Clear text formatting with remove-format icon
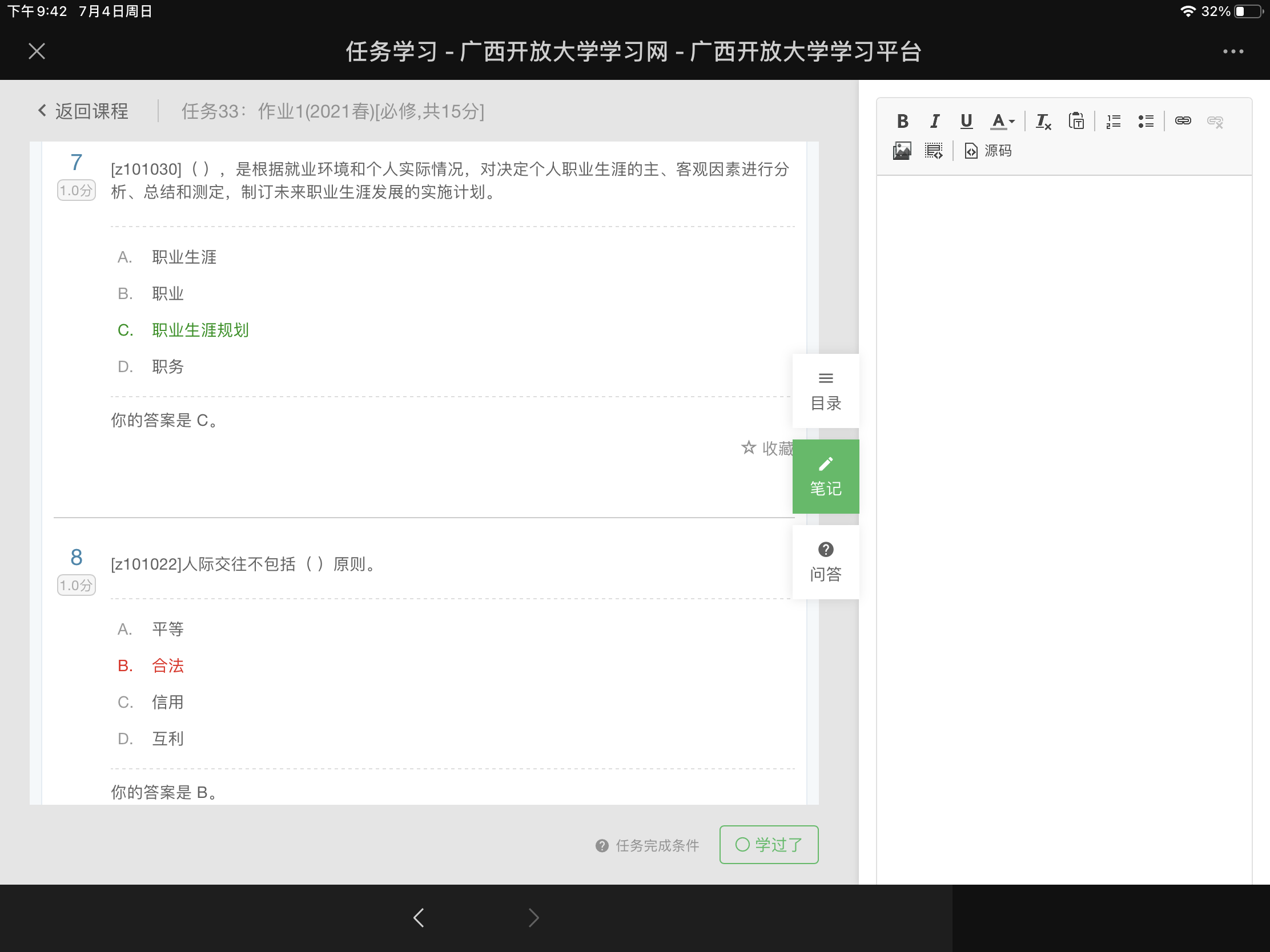The height and width of the screenshot is (952, 1270). pos(1043,122)
